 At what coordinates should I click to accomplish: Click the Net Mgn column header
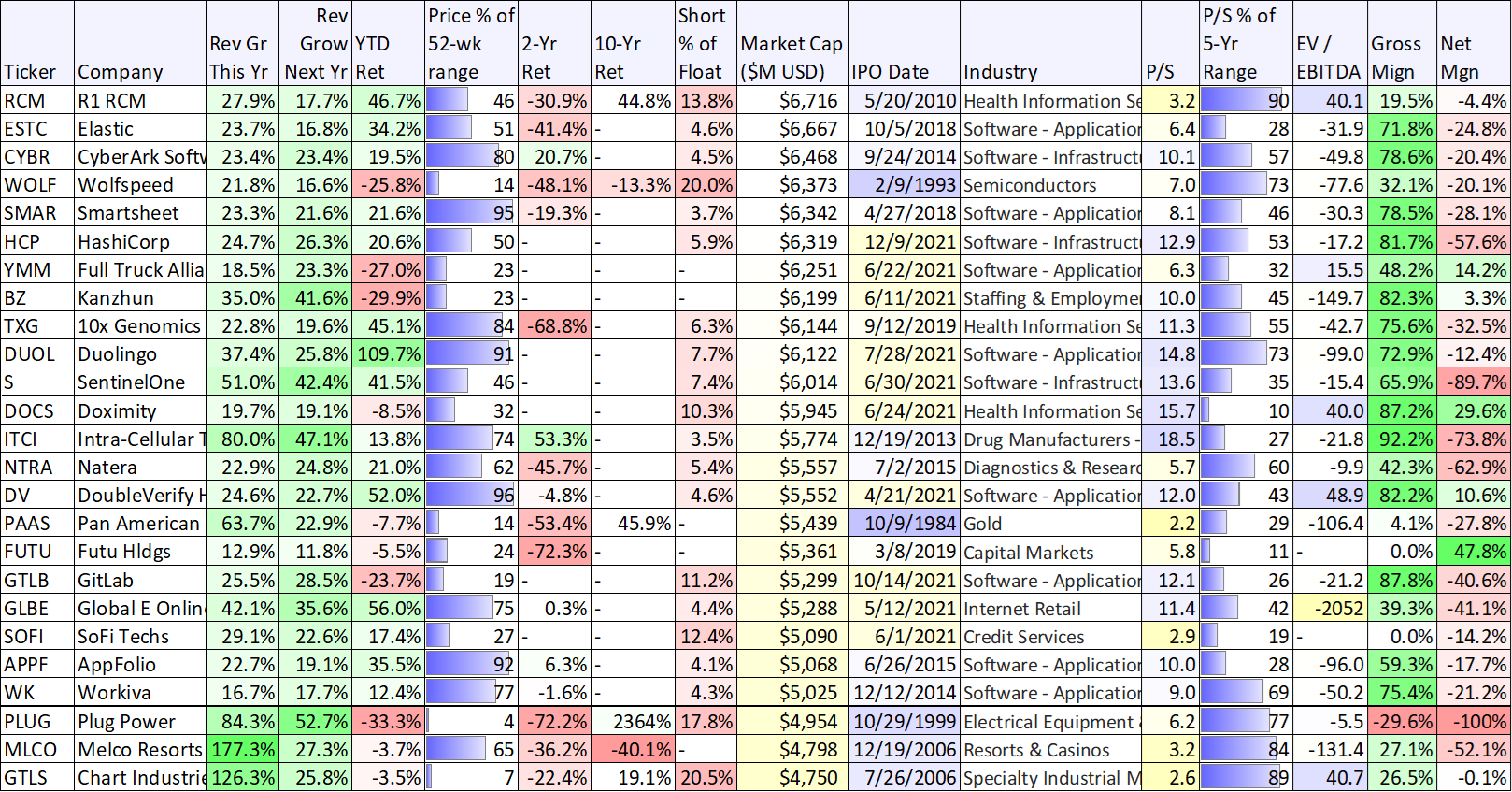coord(1474,44)
